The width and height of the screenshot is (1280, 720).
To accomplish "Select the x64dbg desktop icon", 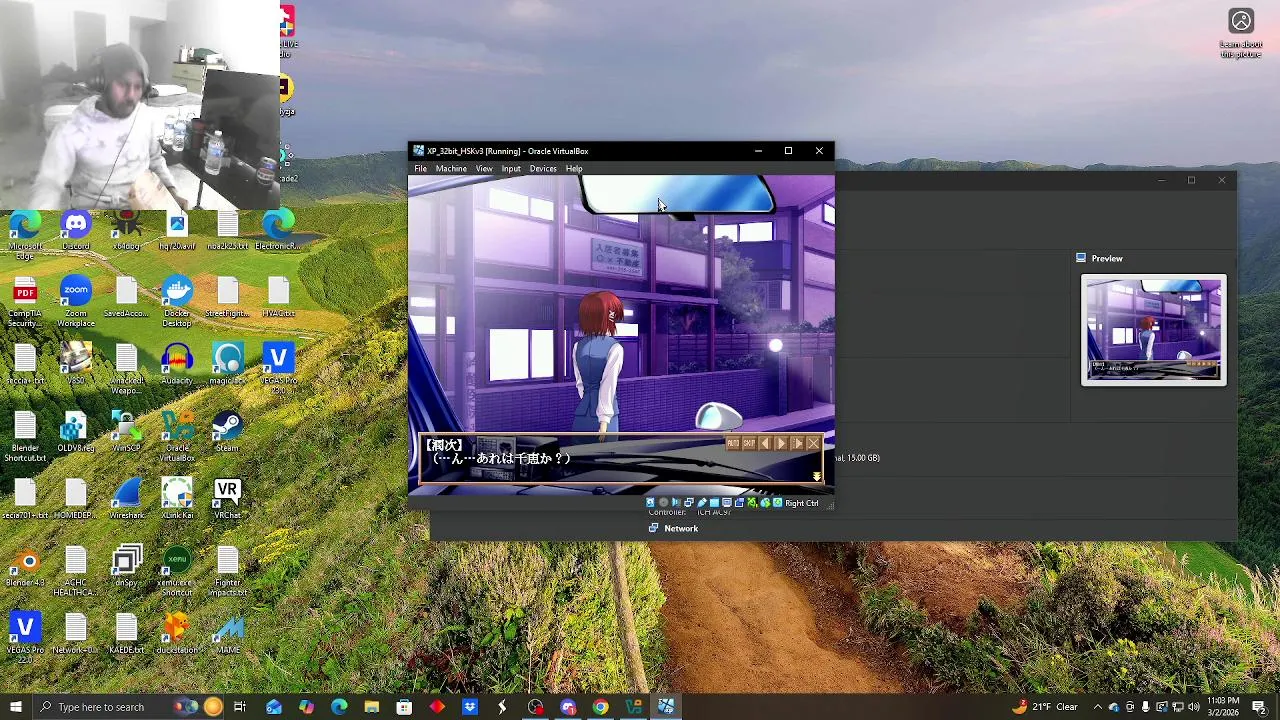I will [x=126, y=231].
